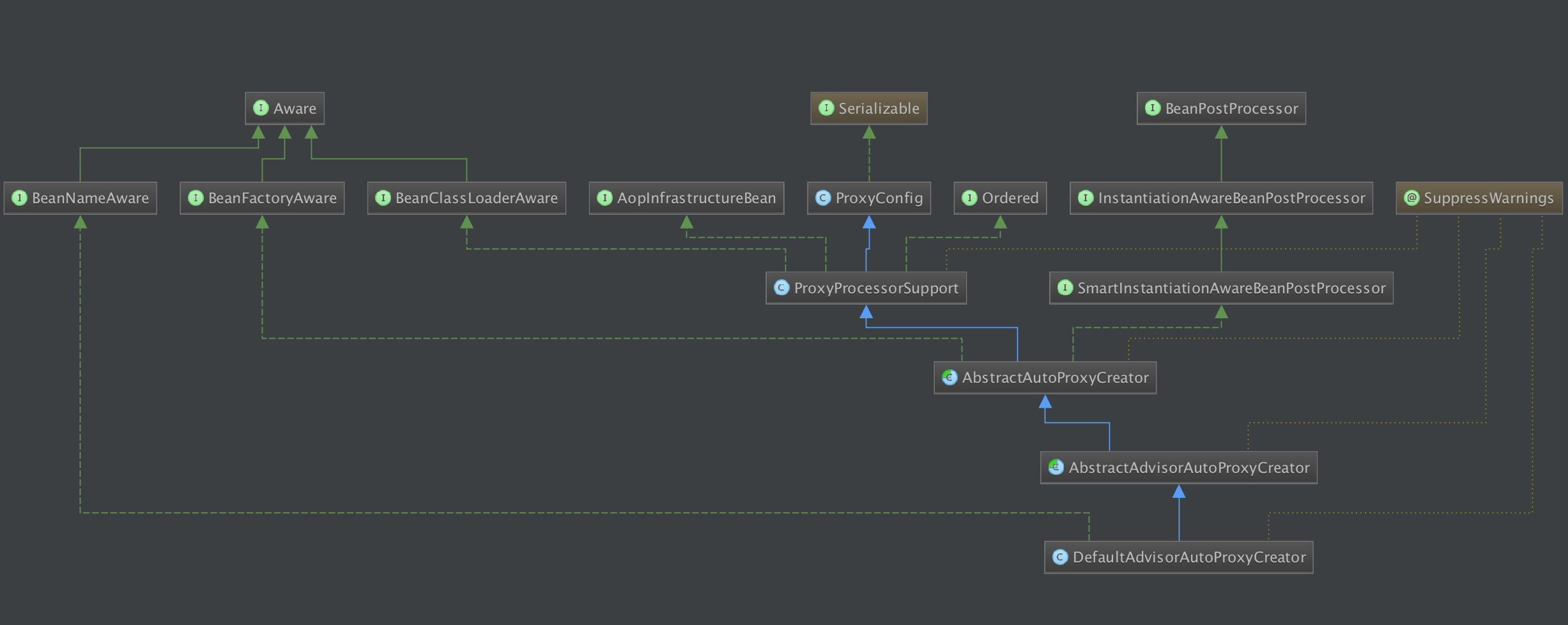This screenshot has width=1568, height=625.
Task: Click the interface icon beside BeanPostProcessor
Action: 1153,108
